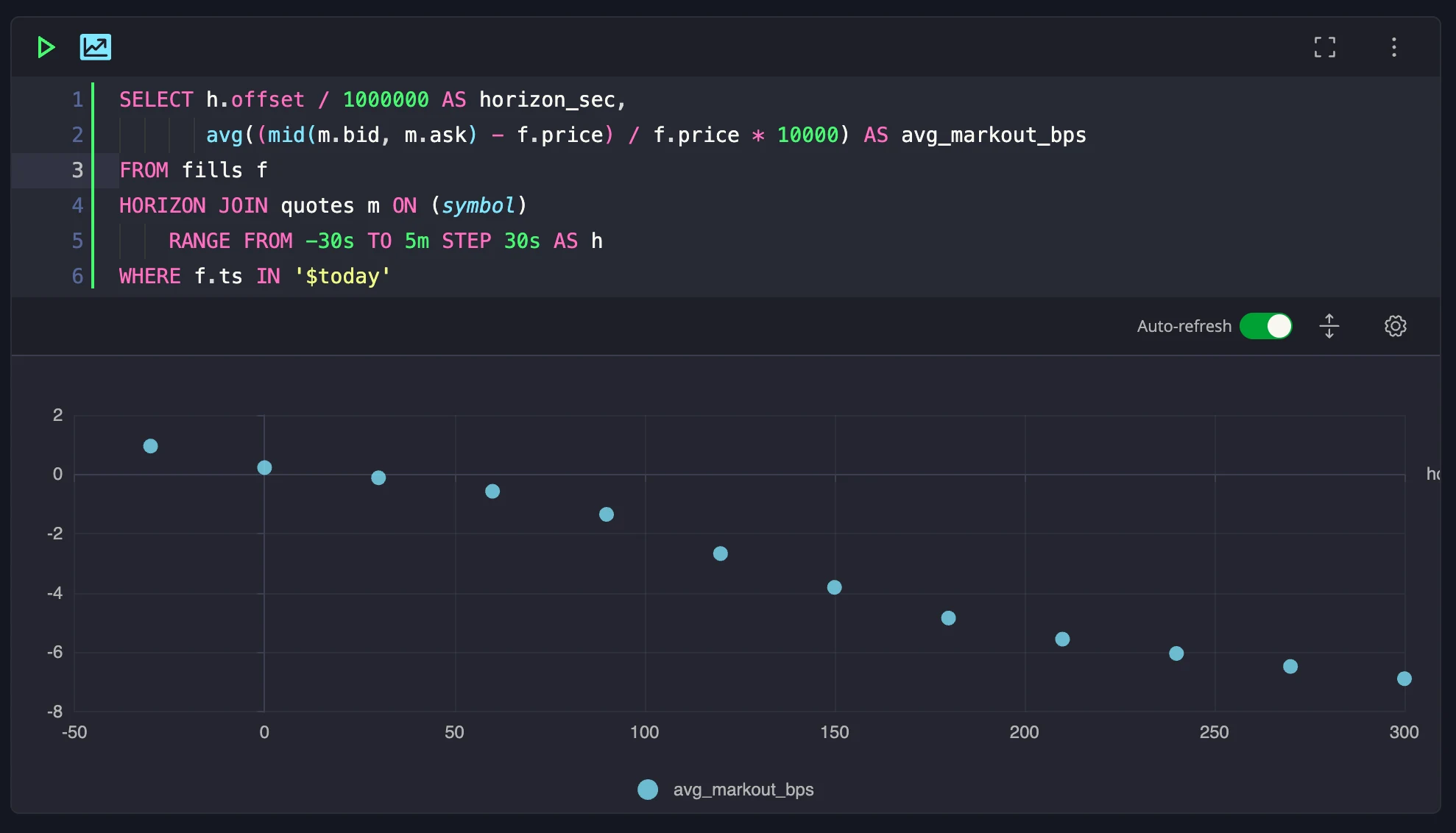The width and height of the screenshot is (1456, 833).
Task: Click the 'STEP 30s' clause text
Action: 491,241
